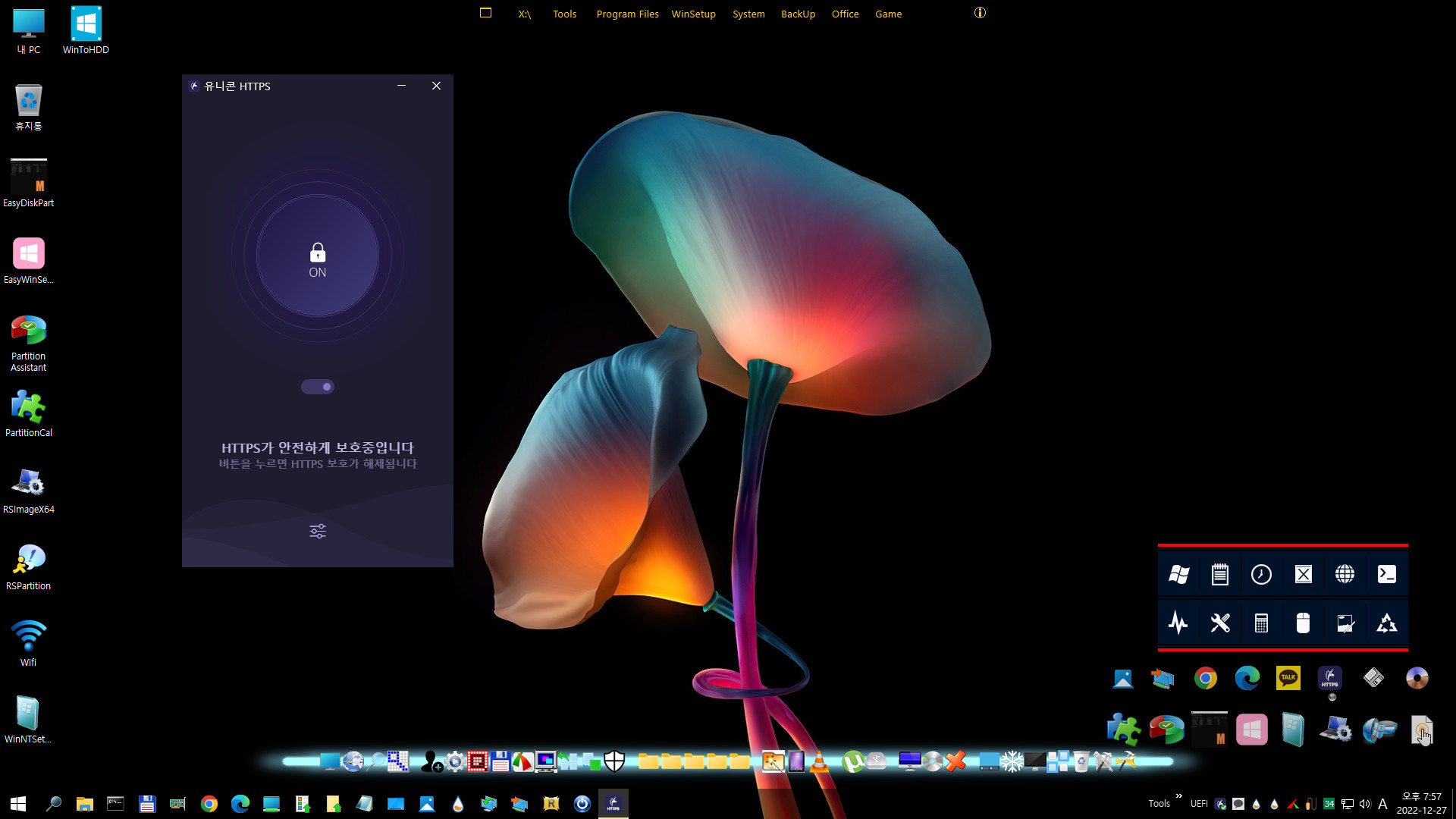The width and height of the screenshot is (1456, 819).
Task: Launch Chrome from the right icon grid
Action: [1206, 677]
